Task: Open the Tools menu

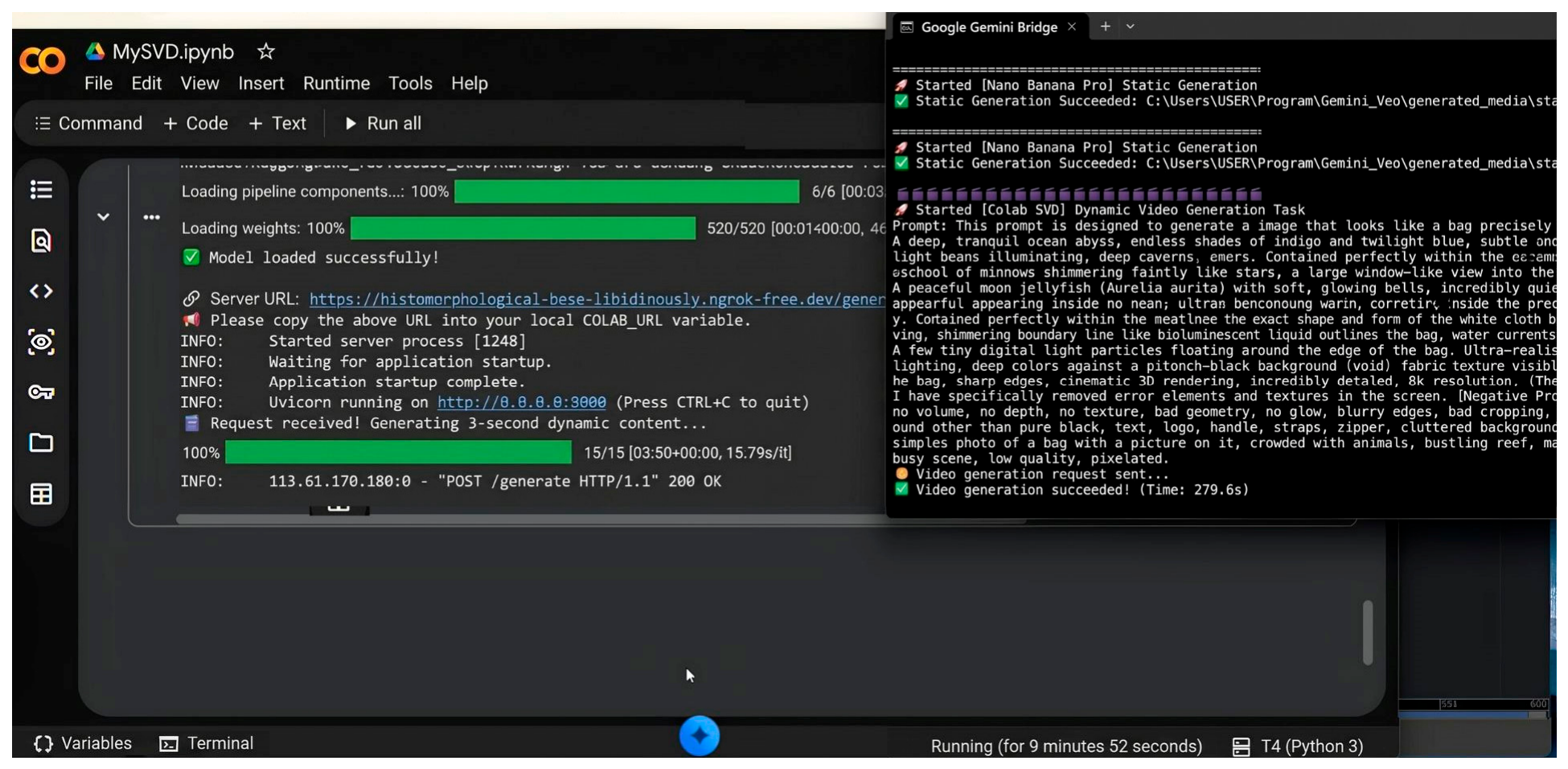Action: pyautogui.click(x=410, y=84)
